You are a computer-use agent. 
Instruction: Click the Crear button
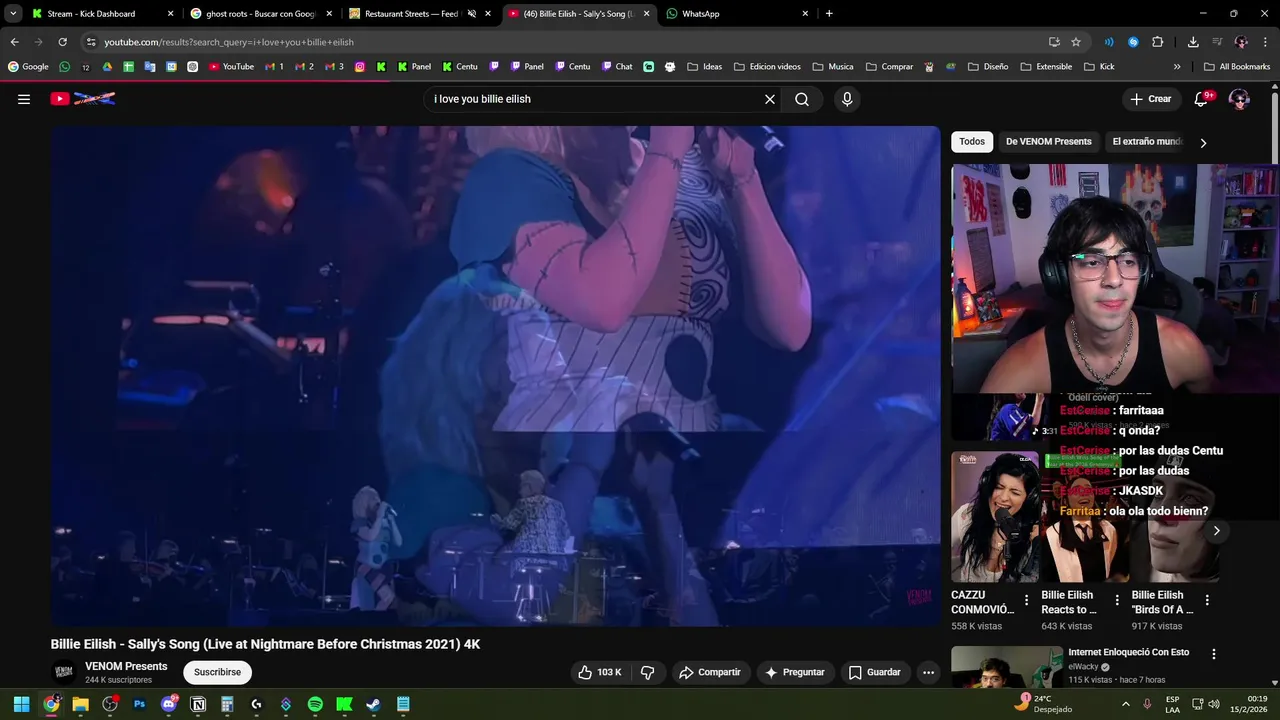click(x=1151, y=99)
